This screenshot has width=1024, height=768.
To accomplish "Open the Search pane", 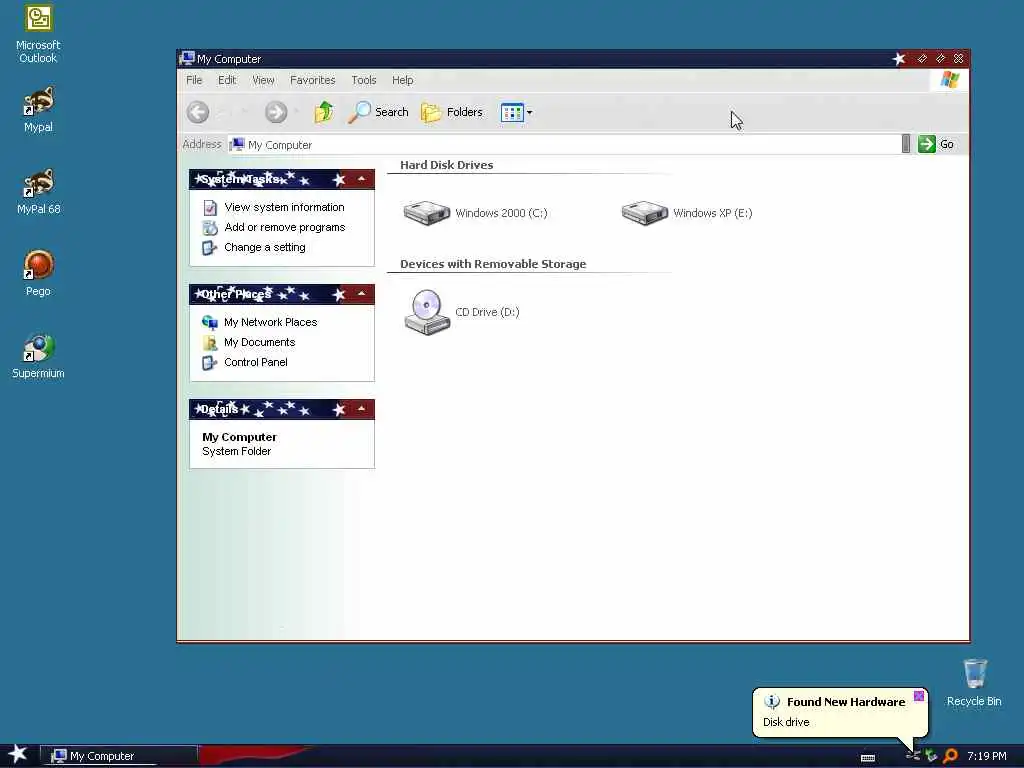I will coord(378,112).
